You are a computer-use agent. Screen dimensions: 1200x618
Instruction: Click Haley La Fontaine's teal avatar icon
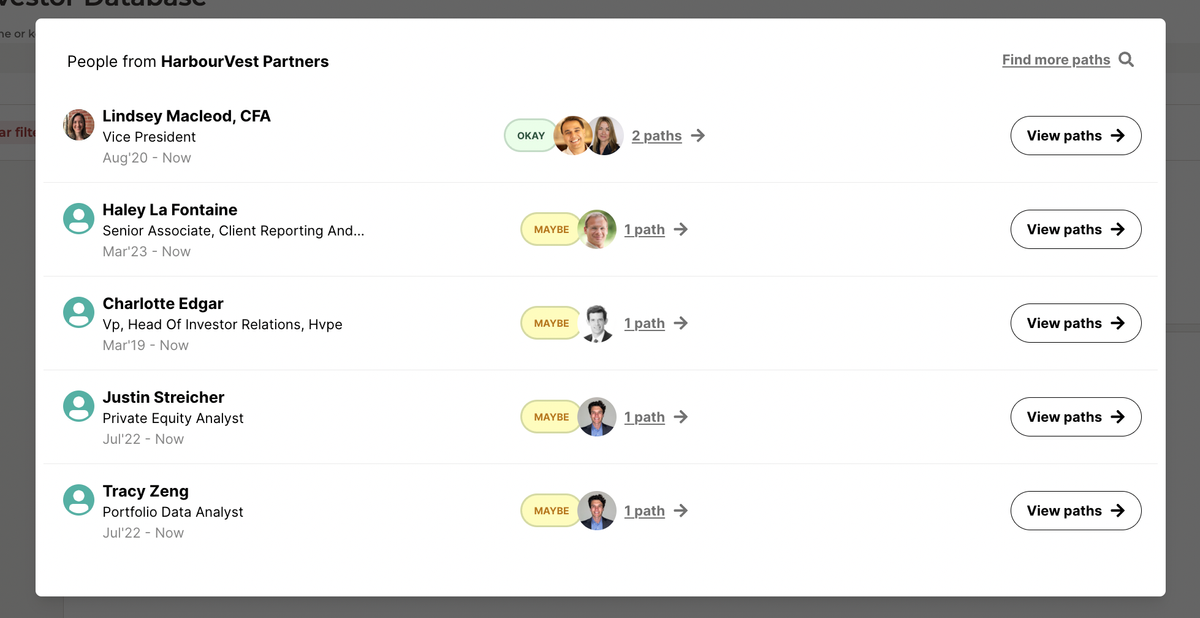pos(79,219)
